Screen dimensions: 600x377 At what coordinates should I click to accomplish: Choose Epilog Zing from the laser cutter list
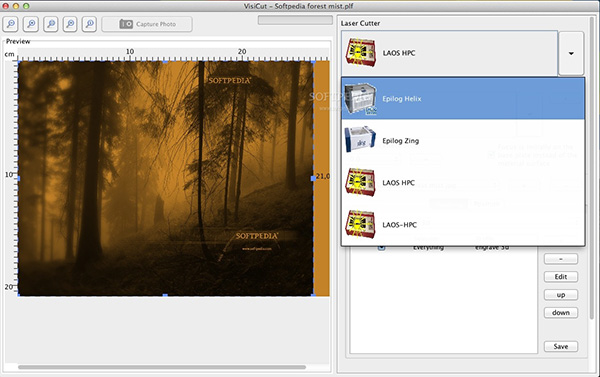[x=463, y=140]
